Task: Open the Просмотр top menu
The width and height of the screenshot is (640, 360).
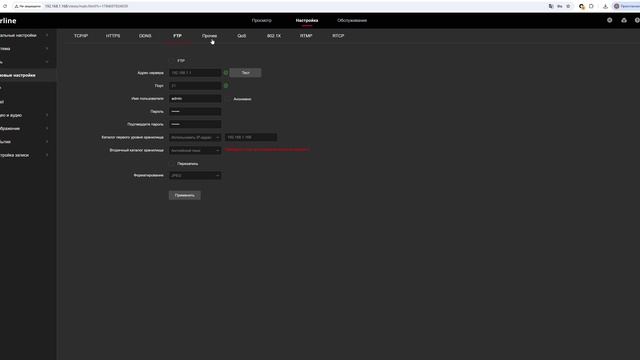Action: [262, 20]
